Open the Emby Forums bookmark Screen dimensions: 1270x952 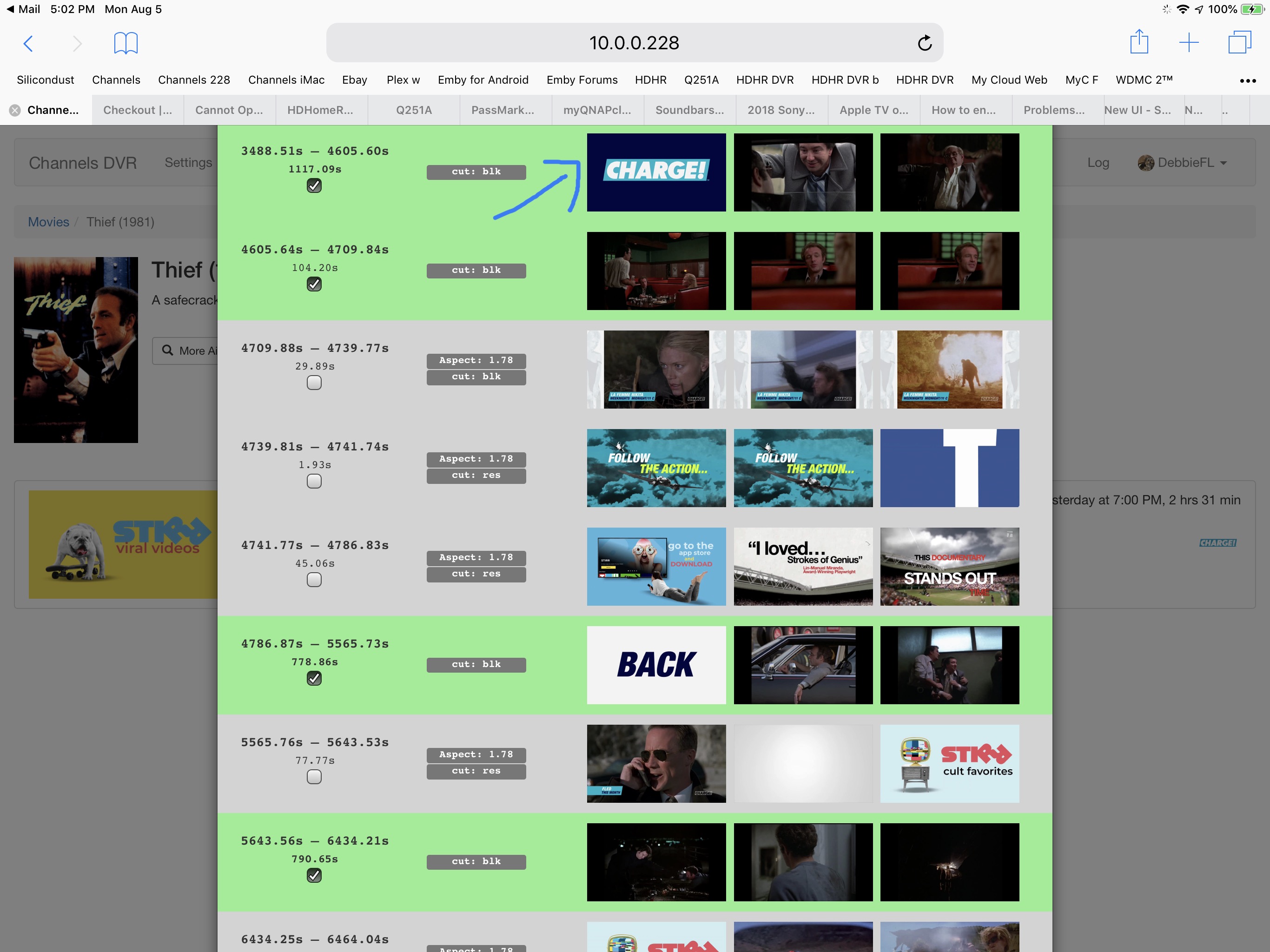(582, 80)
